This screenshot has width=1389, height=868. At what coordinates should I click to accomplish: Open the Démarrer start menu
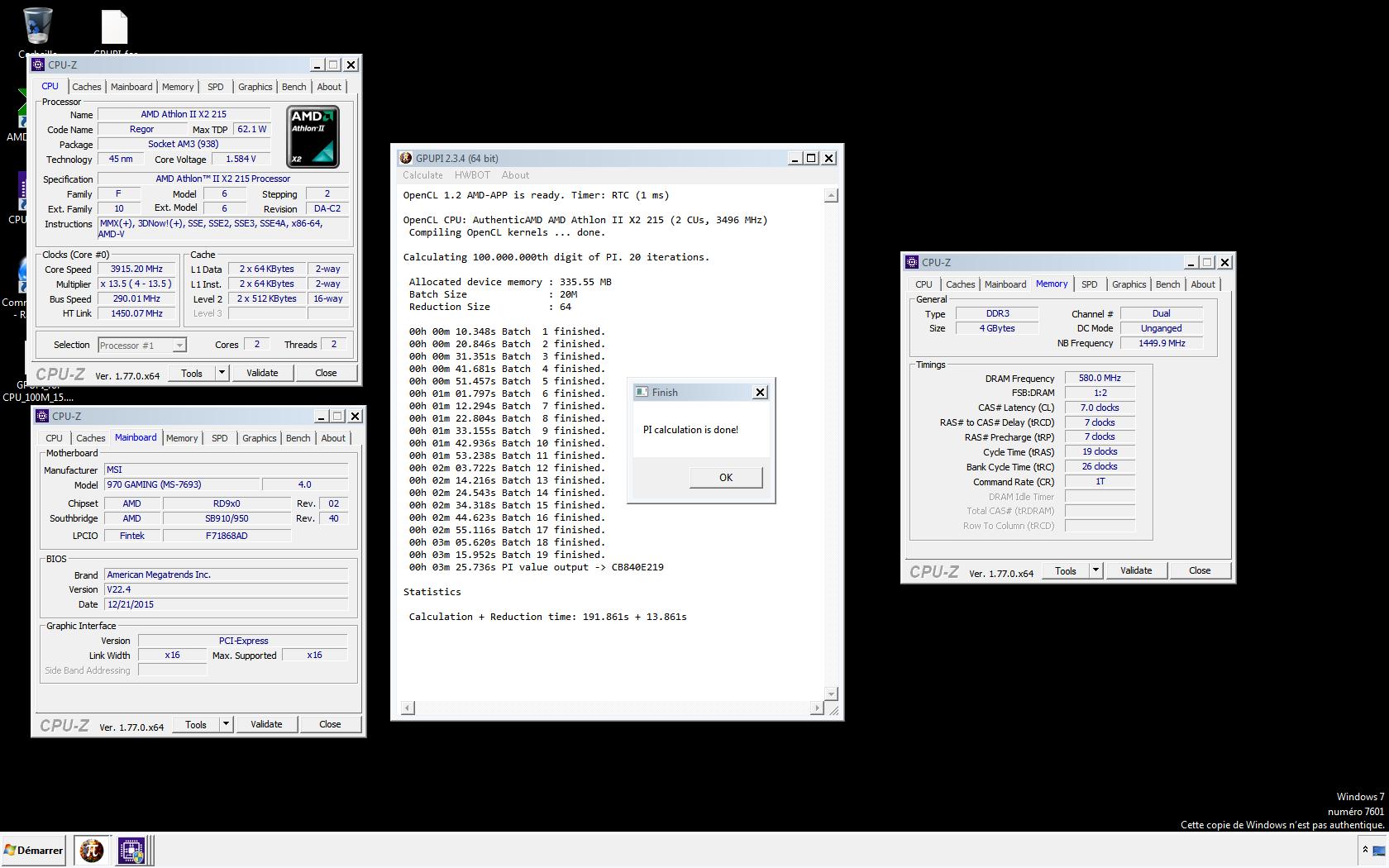(x=34, y=850)
